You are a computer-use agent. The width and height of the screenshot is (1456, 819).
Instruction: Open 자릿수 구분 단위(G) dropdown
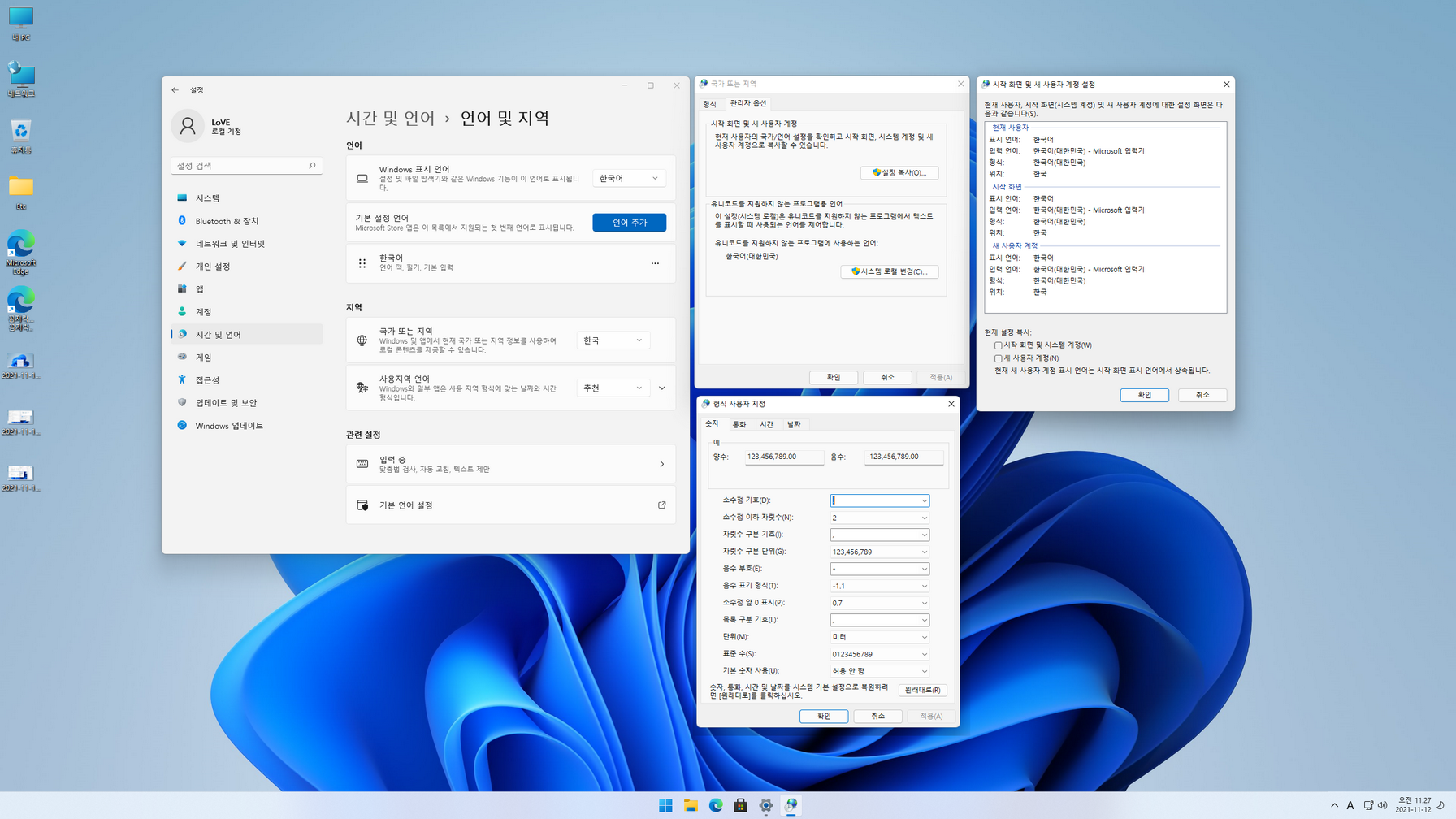pos(879,552)
